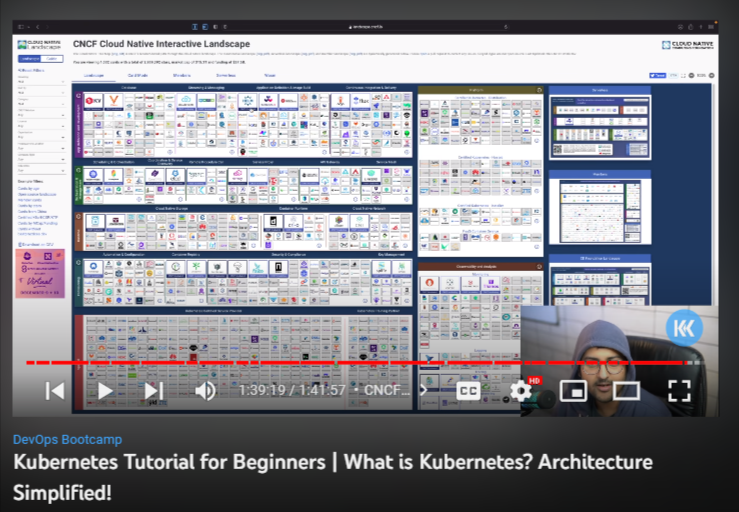This screenshot has width=739, height=512.
Task: Skip to the next video
Action: [154, 391]
